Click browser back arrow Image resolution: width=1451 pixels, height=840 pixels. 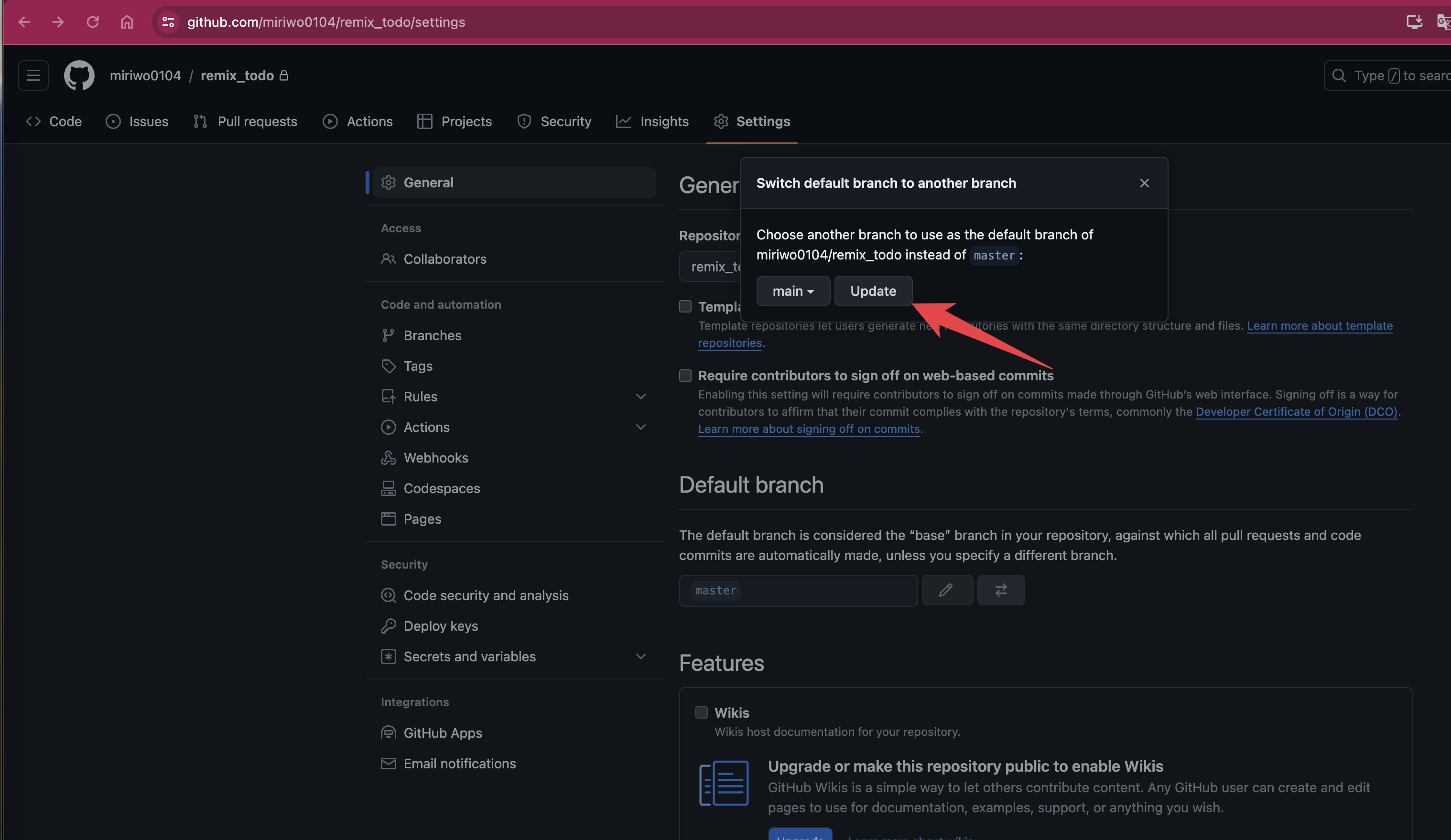pos(24,22)
